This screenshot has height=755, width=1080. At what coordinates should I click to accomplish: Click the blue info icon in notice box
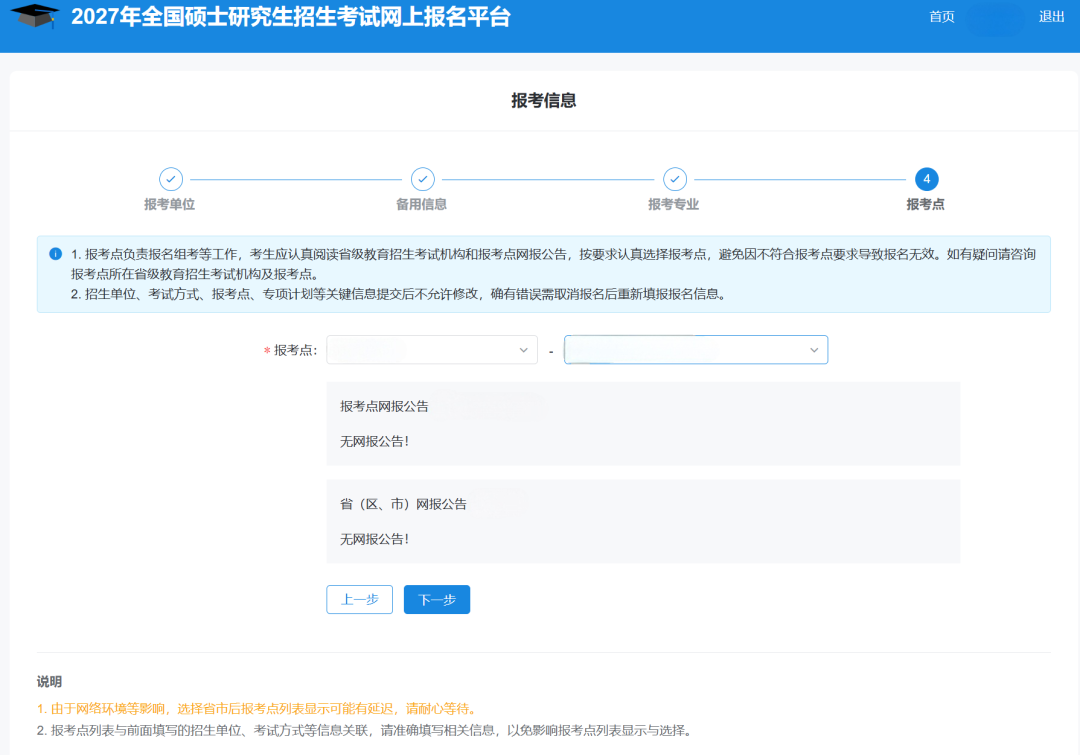click(56, 254)
